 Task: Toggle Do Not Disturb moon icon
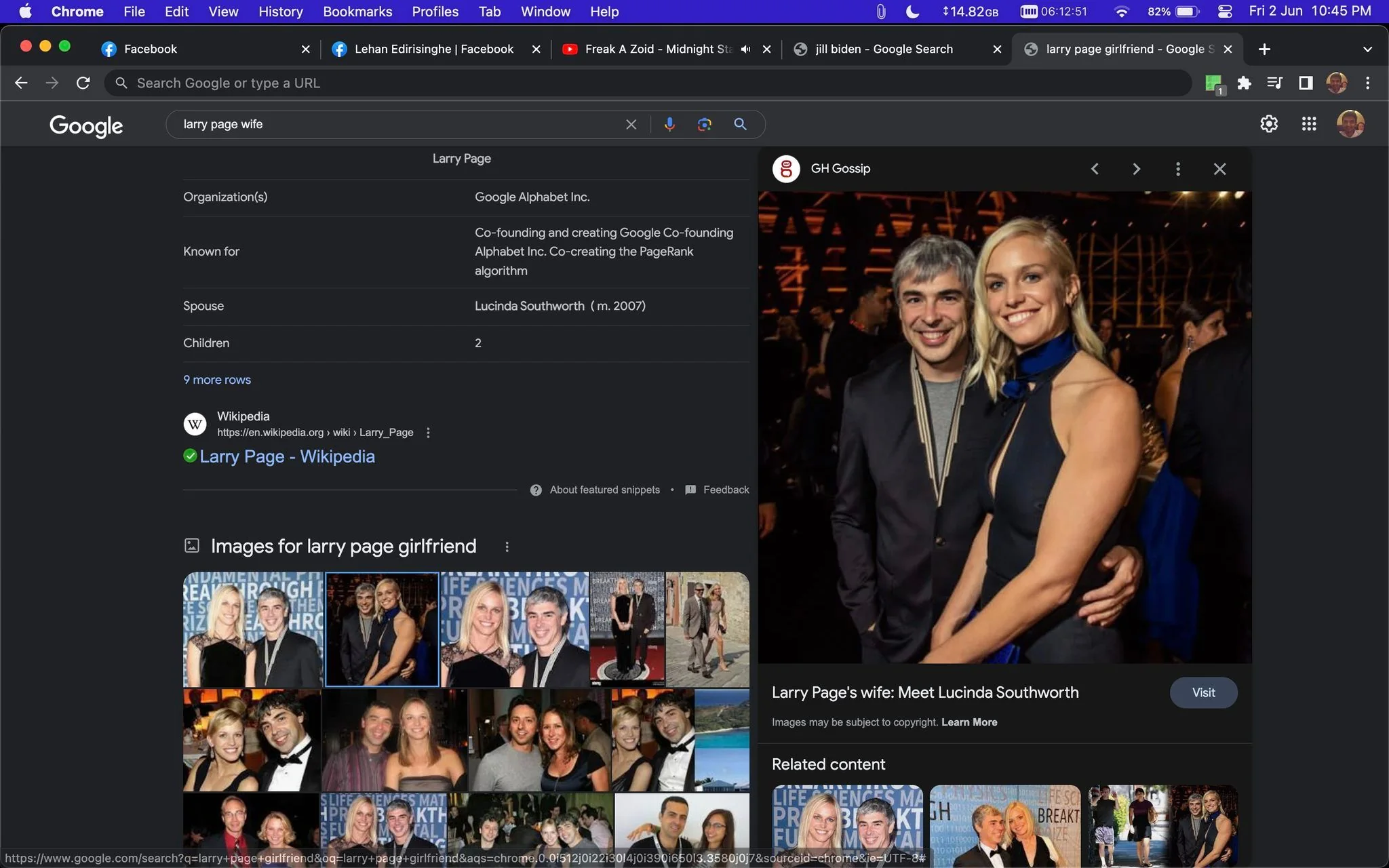coord(913,12)
